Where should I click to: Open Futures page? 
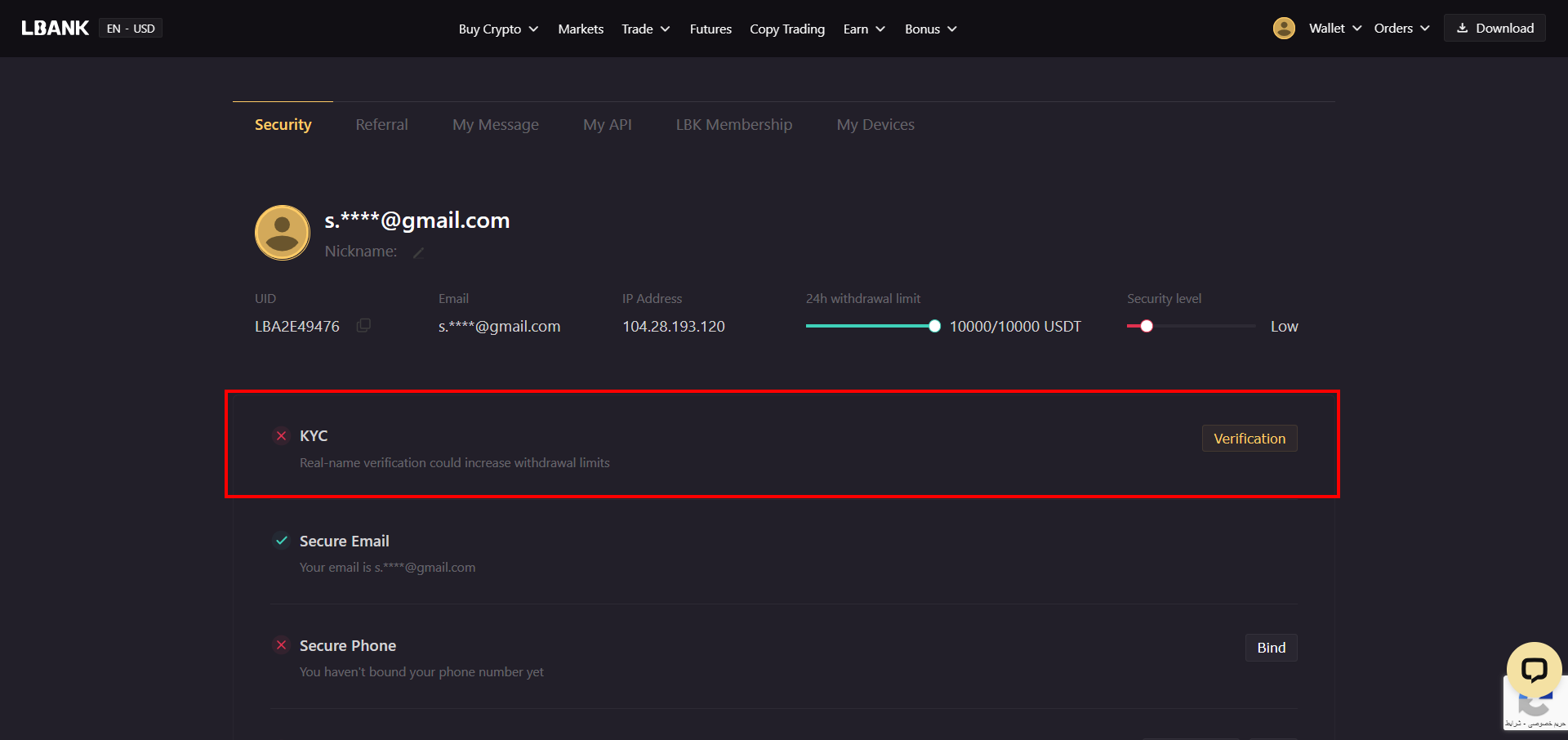click(x=710, y=29)
